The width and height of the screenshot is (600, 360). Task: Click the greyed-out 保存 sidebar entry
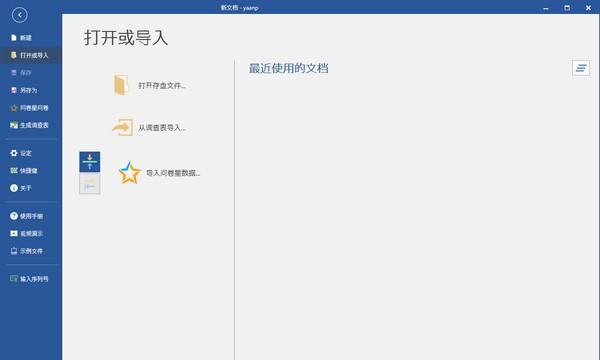coord(21,73)
